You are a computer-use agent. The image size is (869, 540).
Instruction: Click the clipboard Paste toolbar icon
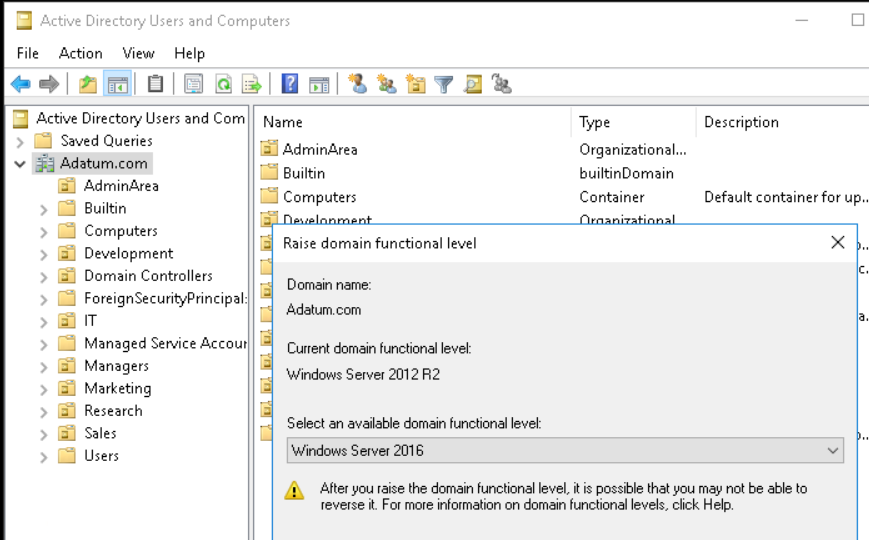[x=155, y=84]
